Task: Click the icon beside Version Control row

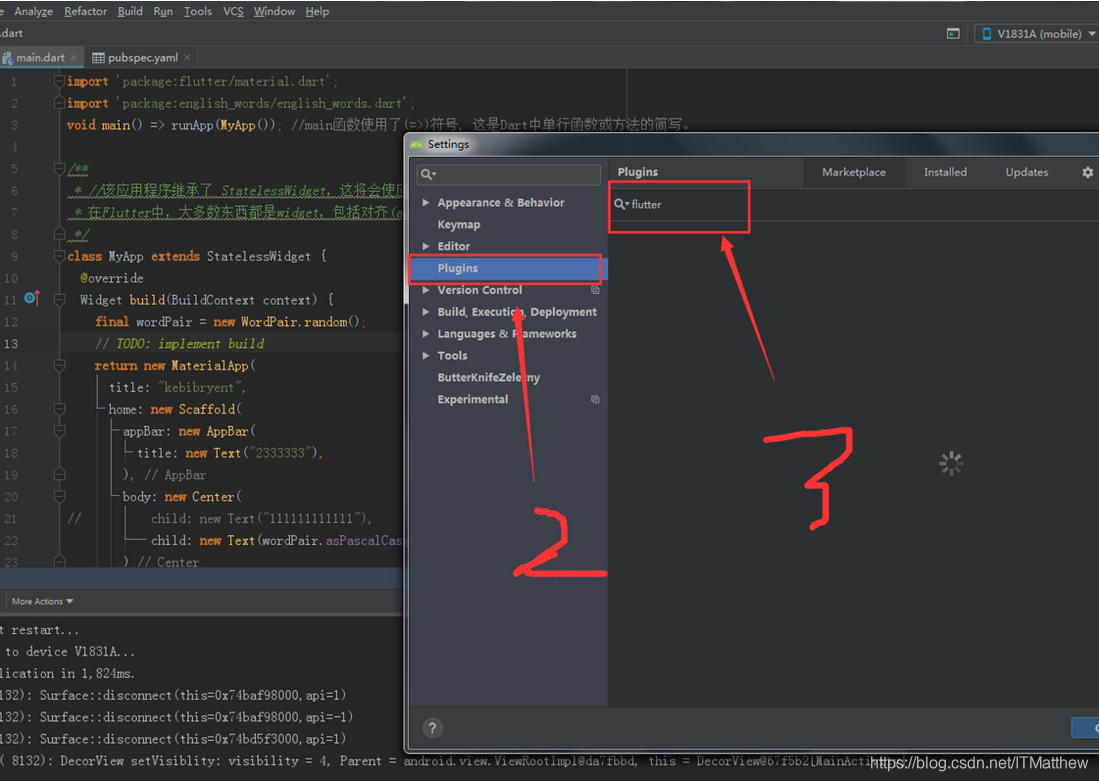Action: pos(595,290)
